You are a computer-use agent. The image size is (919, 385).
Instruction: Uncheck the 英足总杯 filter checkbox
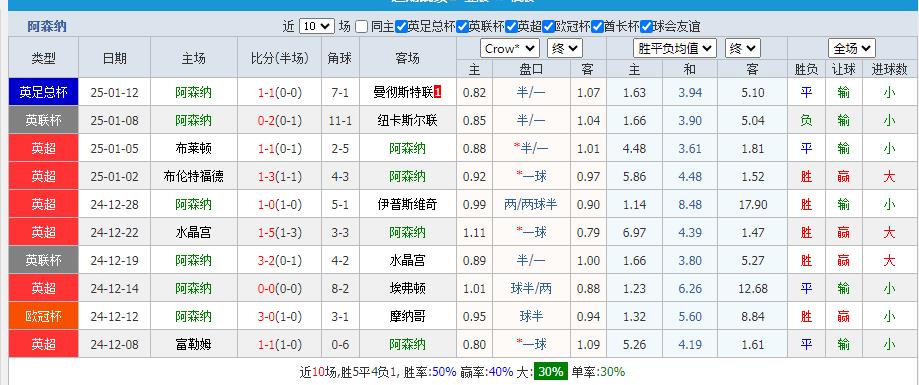click(401, 26)
